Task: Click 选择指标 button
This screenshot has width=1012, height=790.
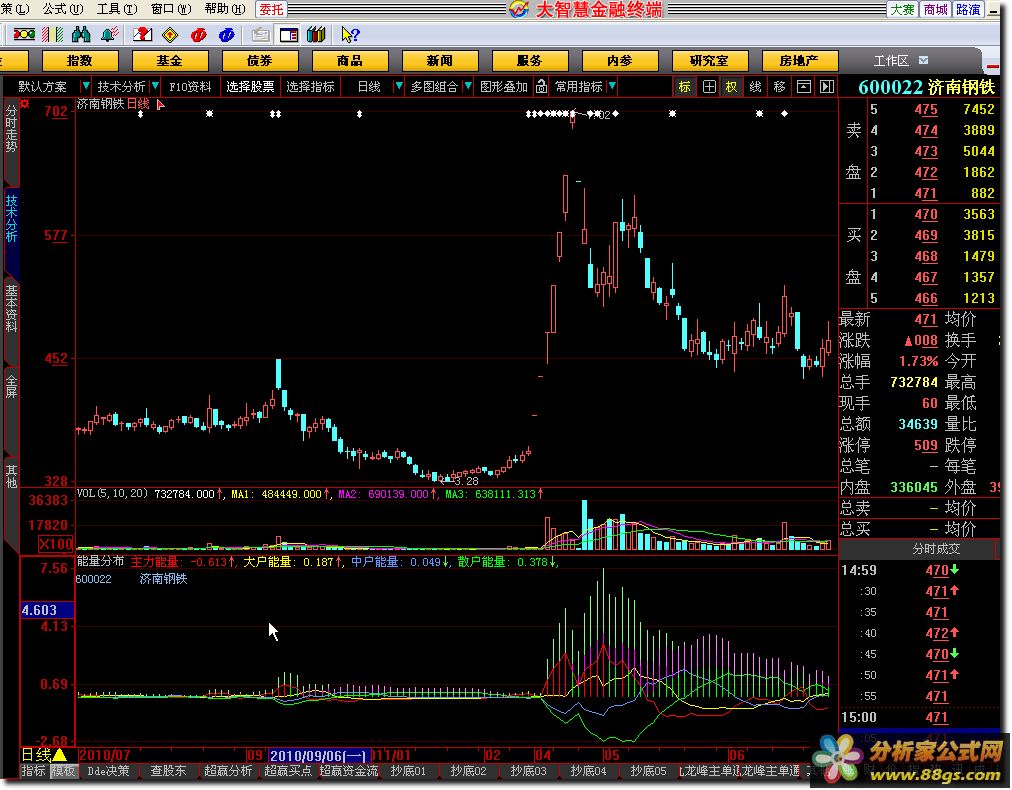Action: tap(310, 86)
